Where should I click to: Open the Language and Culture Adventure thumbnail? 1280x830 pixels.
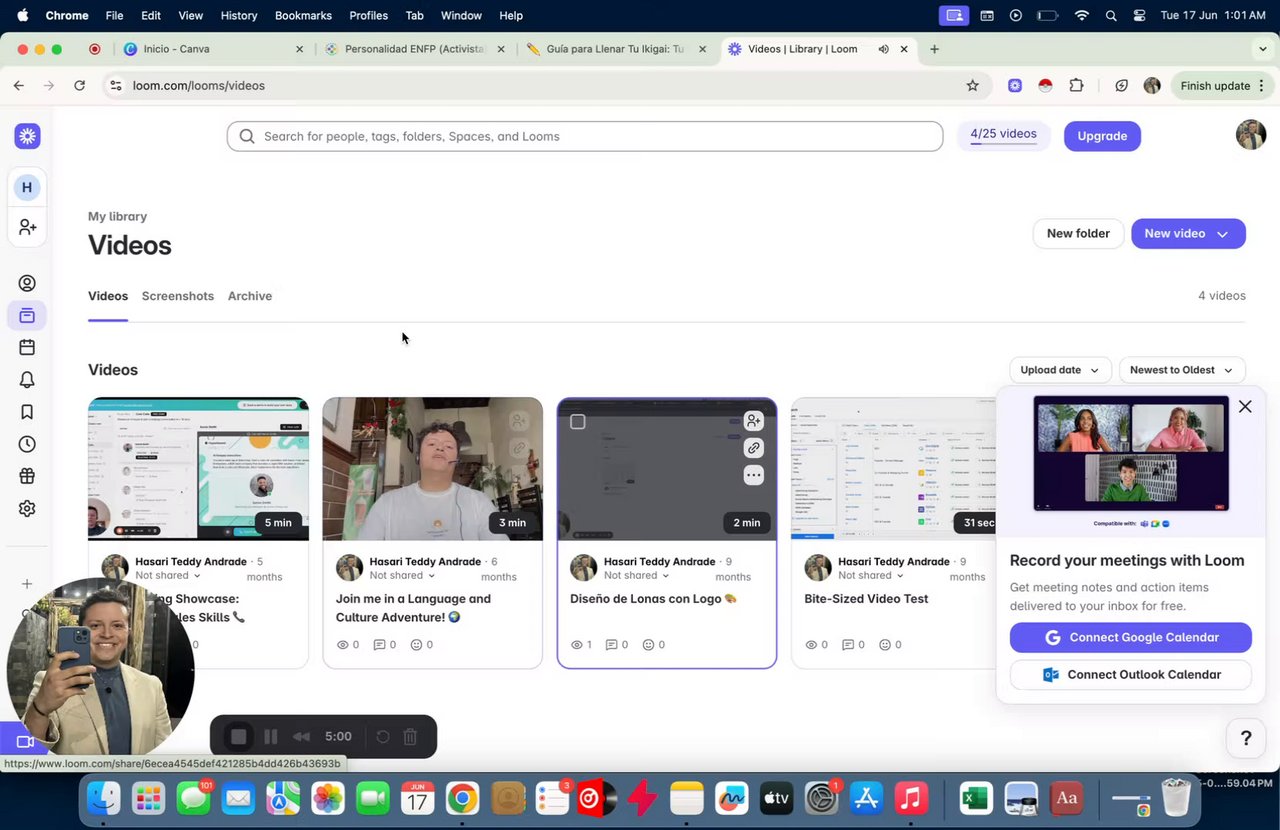(x=433, y=469)
